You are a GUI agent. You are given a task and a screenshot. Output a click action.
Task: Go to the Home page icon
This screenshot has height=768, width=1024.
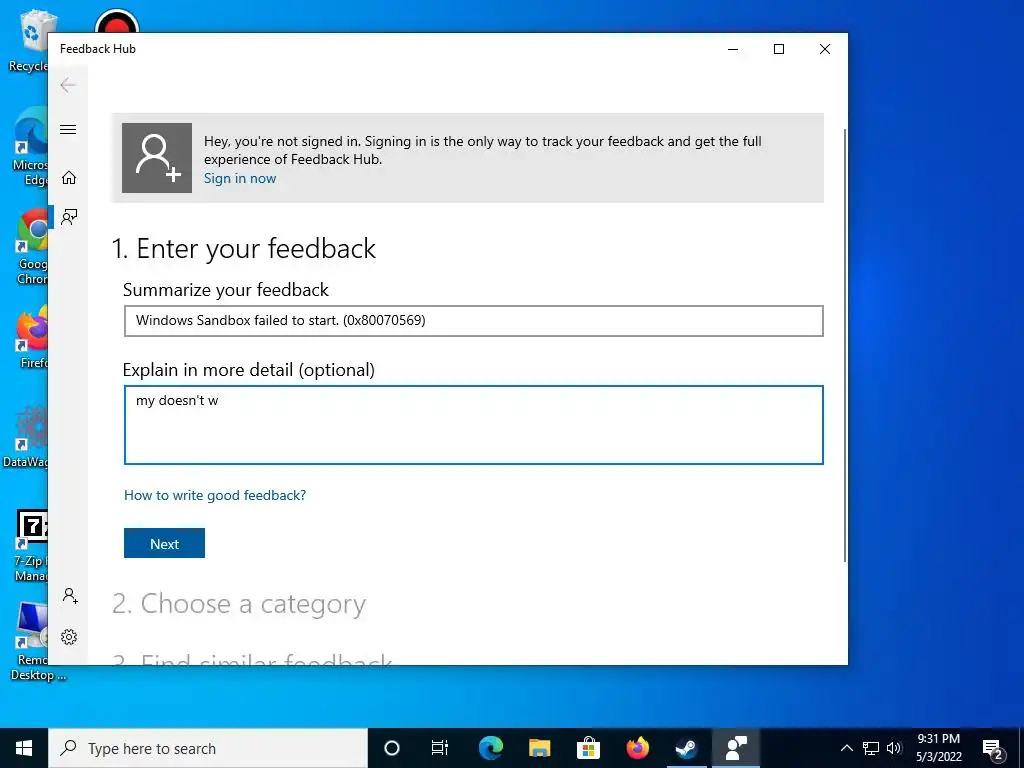tap(69, 178)
